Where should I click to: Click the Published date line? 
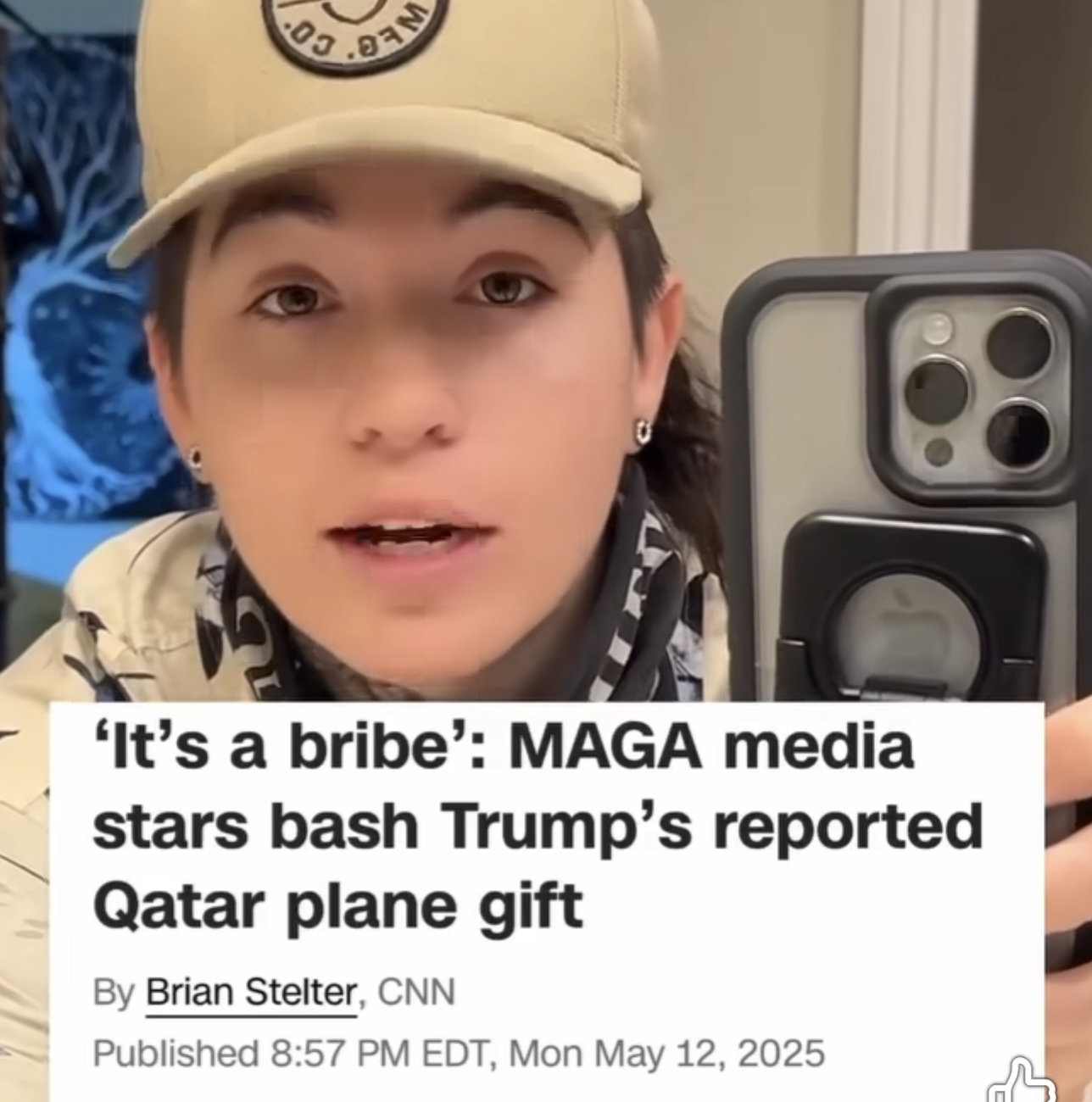click(x=458, y=1054)
